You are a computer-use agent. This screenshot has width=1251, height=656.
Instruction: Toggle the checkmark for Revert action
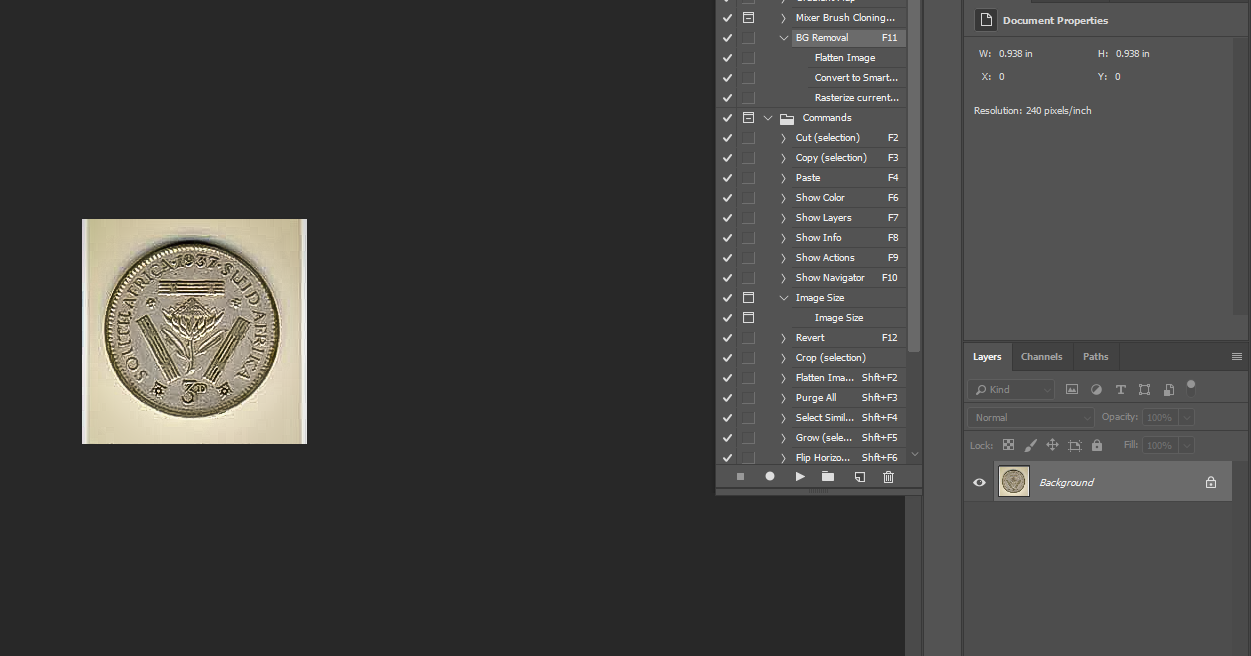[x=727, y=338]
